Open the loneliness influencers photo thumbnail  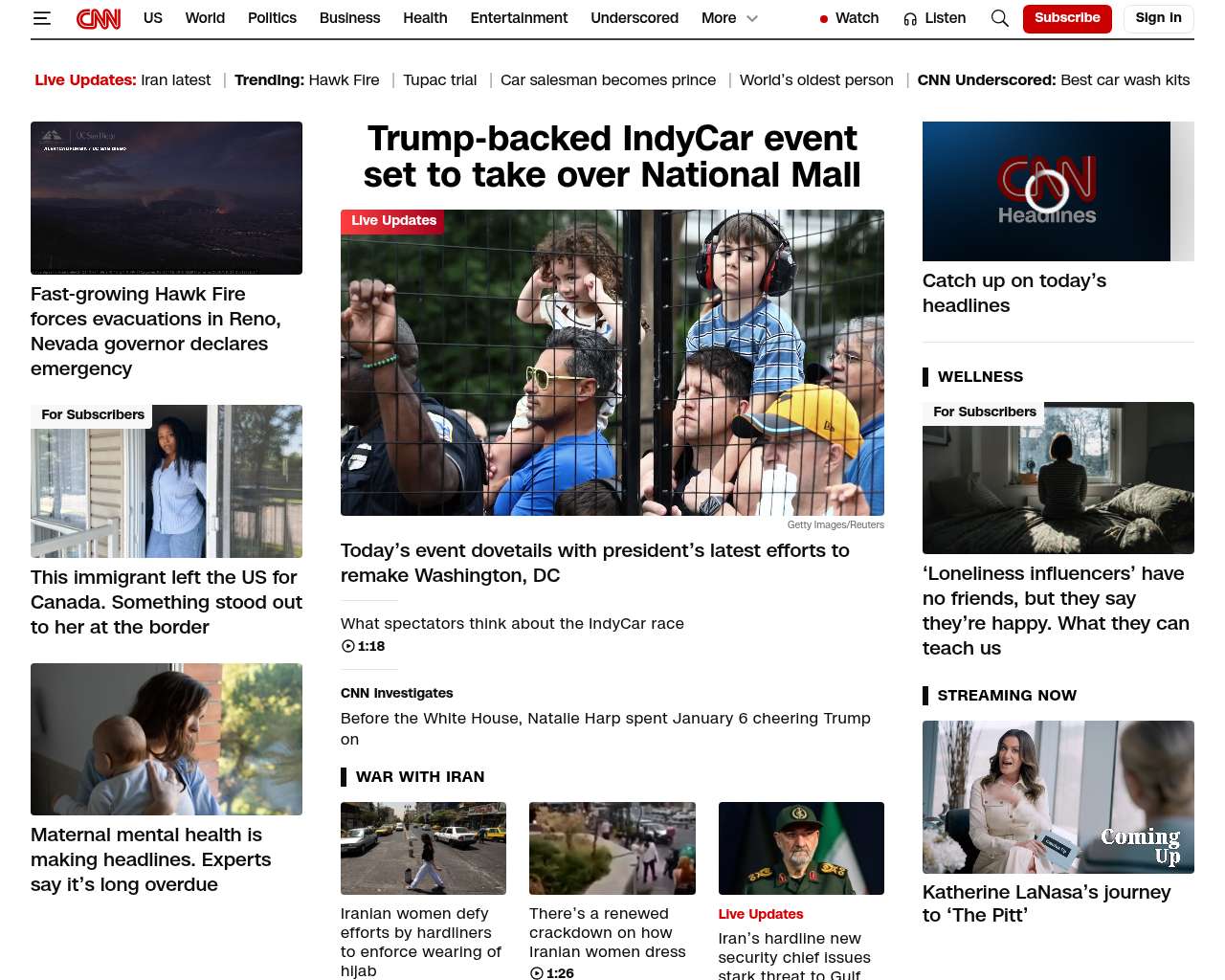click(x=1058, y=478)
